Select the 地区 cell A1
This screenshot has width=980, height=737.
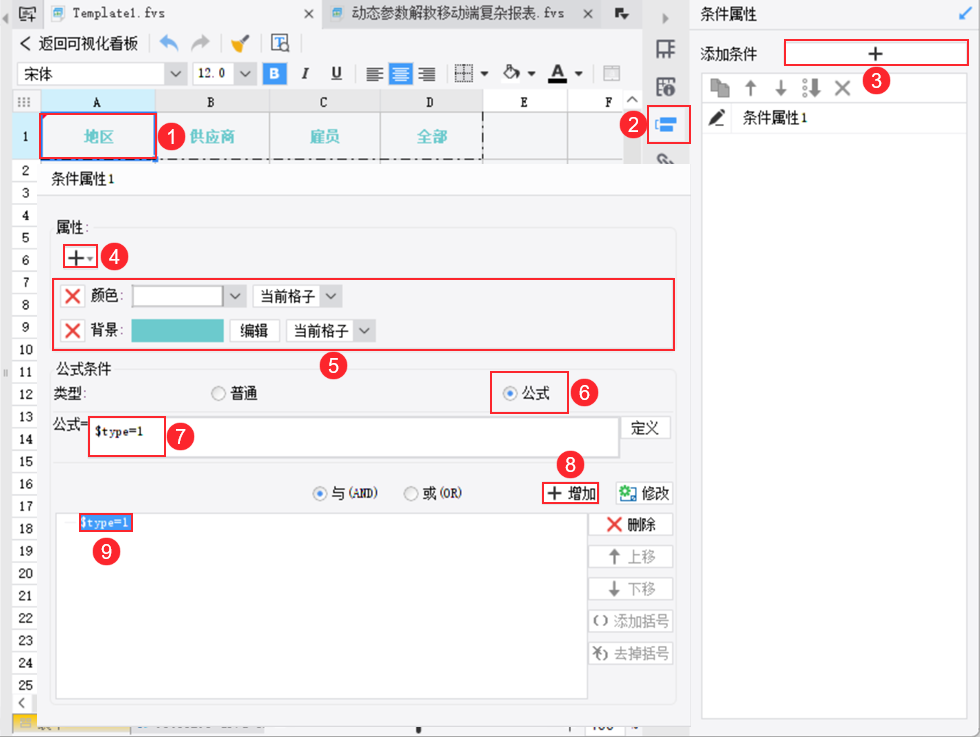(x=98, y=136)
